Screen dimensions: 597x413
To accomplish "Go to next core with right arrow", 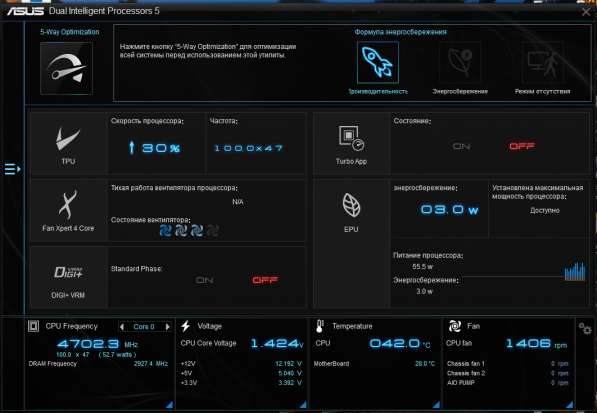I will (168, 327).
